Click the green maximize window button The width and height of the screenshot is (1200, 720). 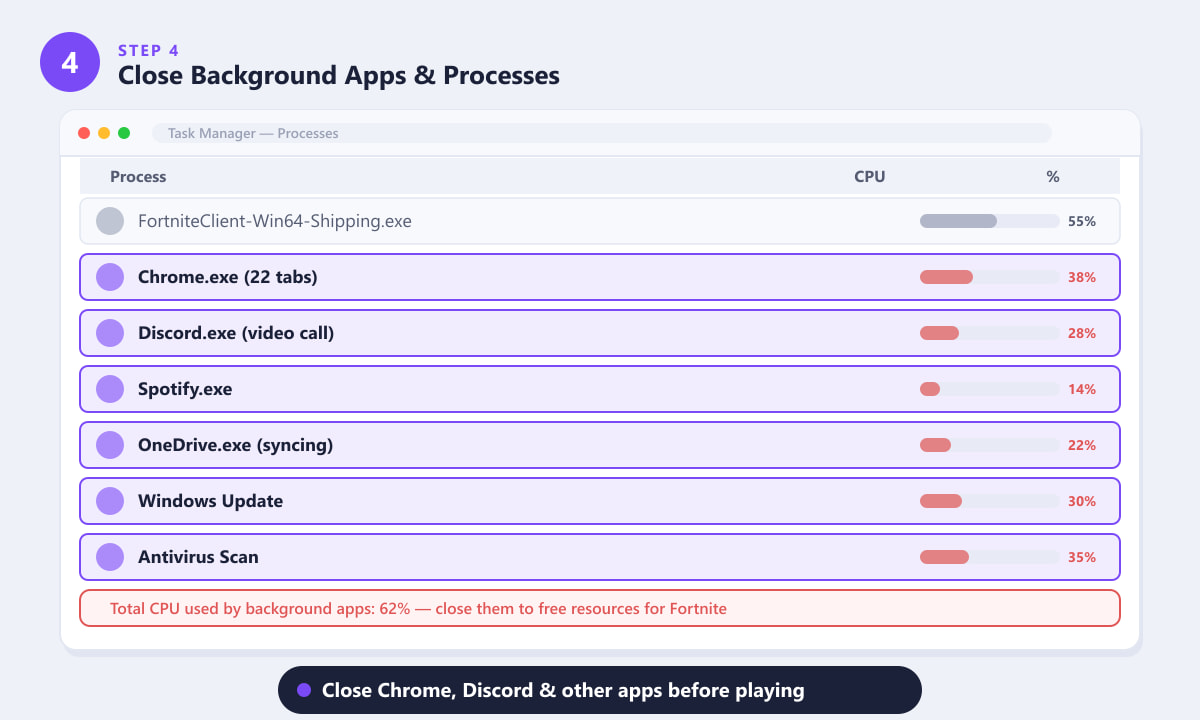[124, 133]
